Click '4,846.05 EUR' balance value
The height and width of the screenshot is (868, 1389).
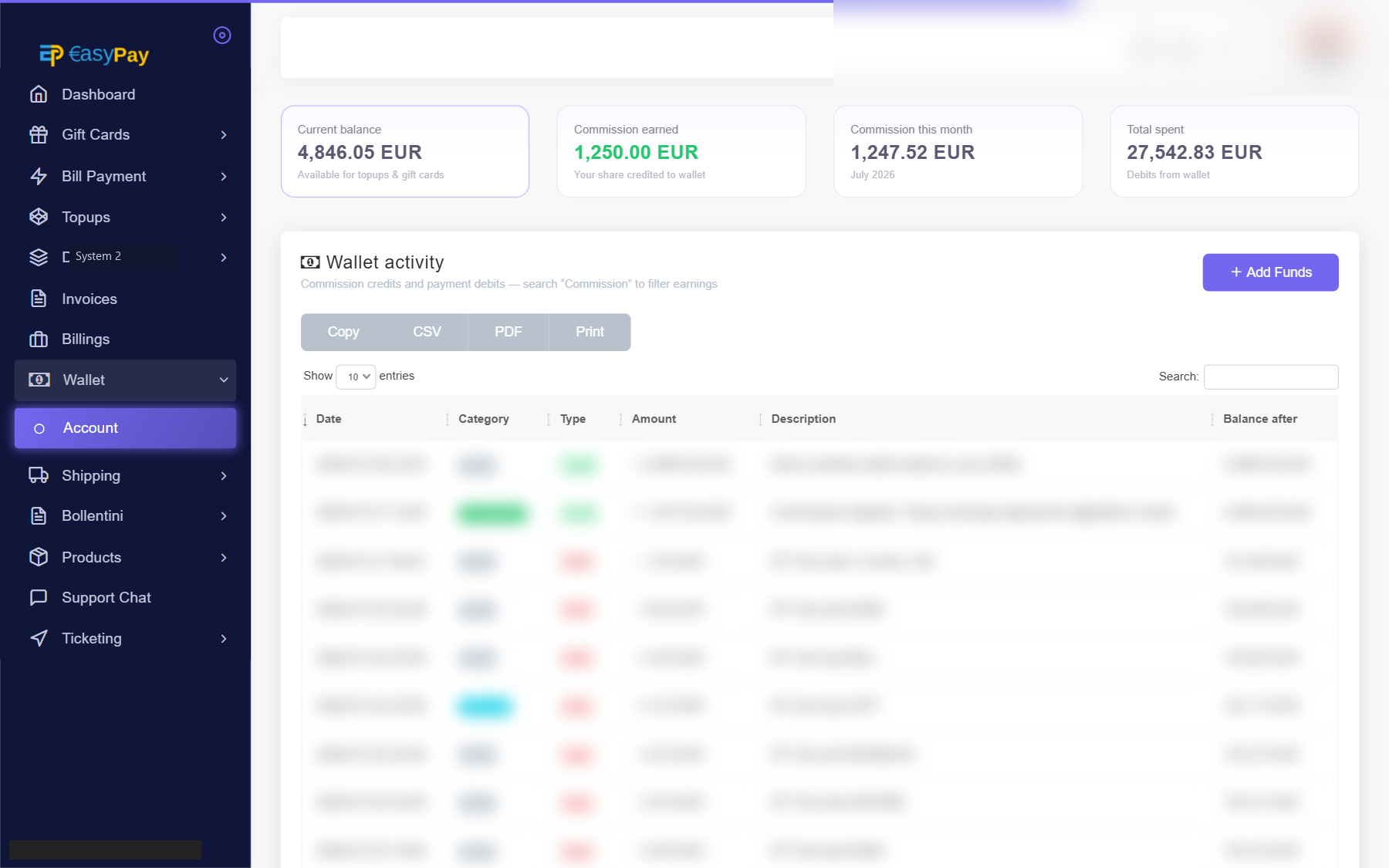click(360, 152)
